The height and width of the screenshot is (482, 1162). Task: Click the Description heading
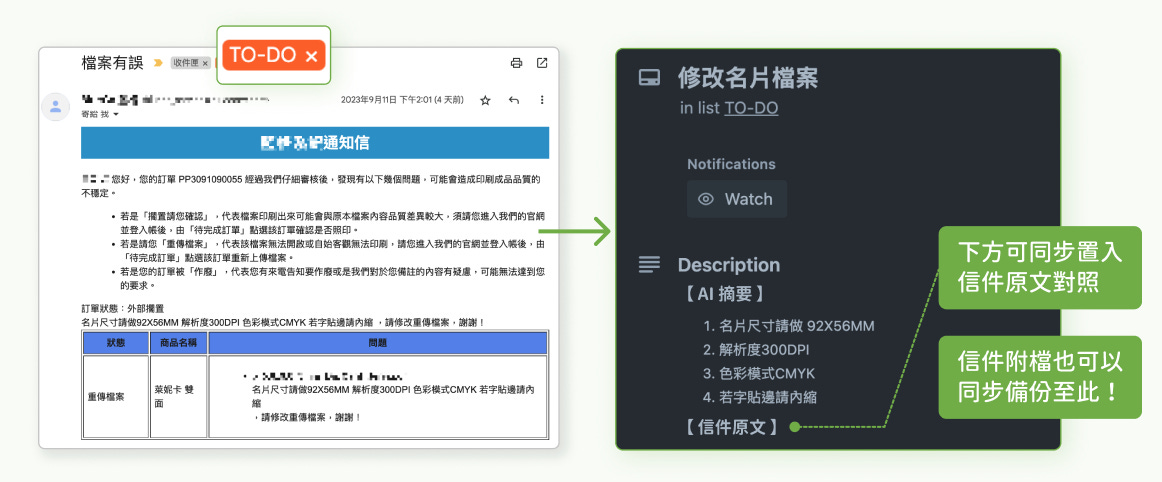728,265
